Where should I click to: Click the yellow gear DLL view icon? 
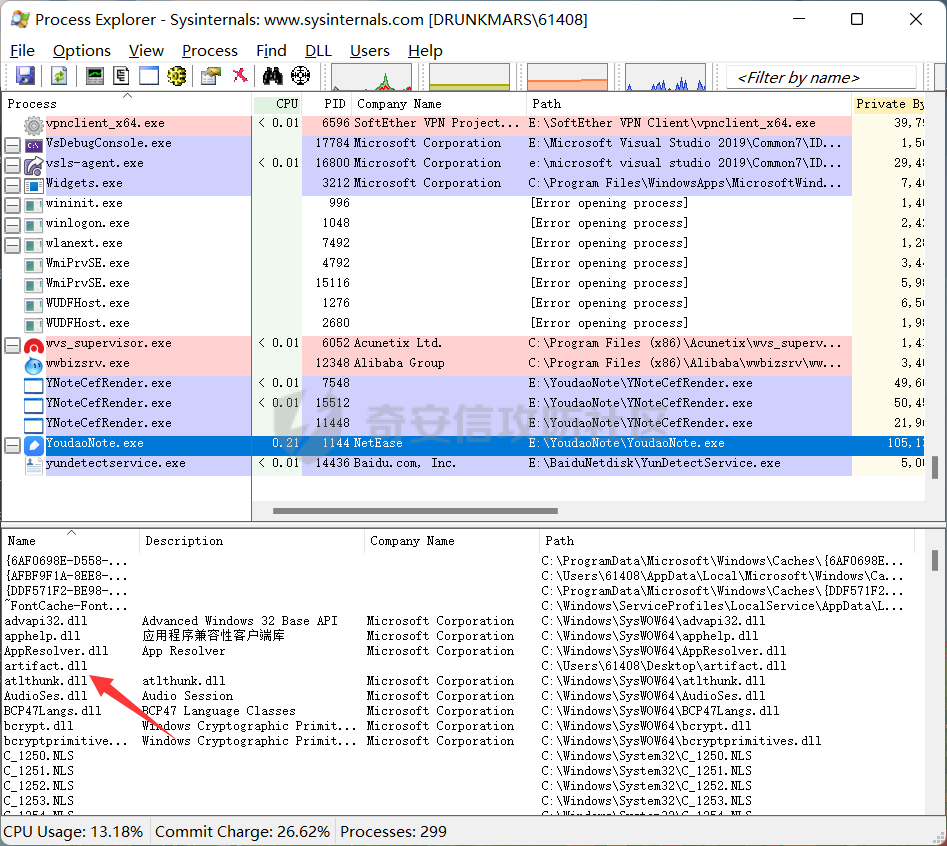177,76
